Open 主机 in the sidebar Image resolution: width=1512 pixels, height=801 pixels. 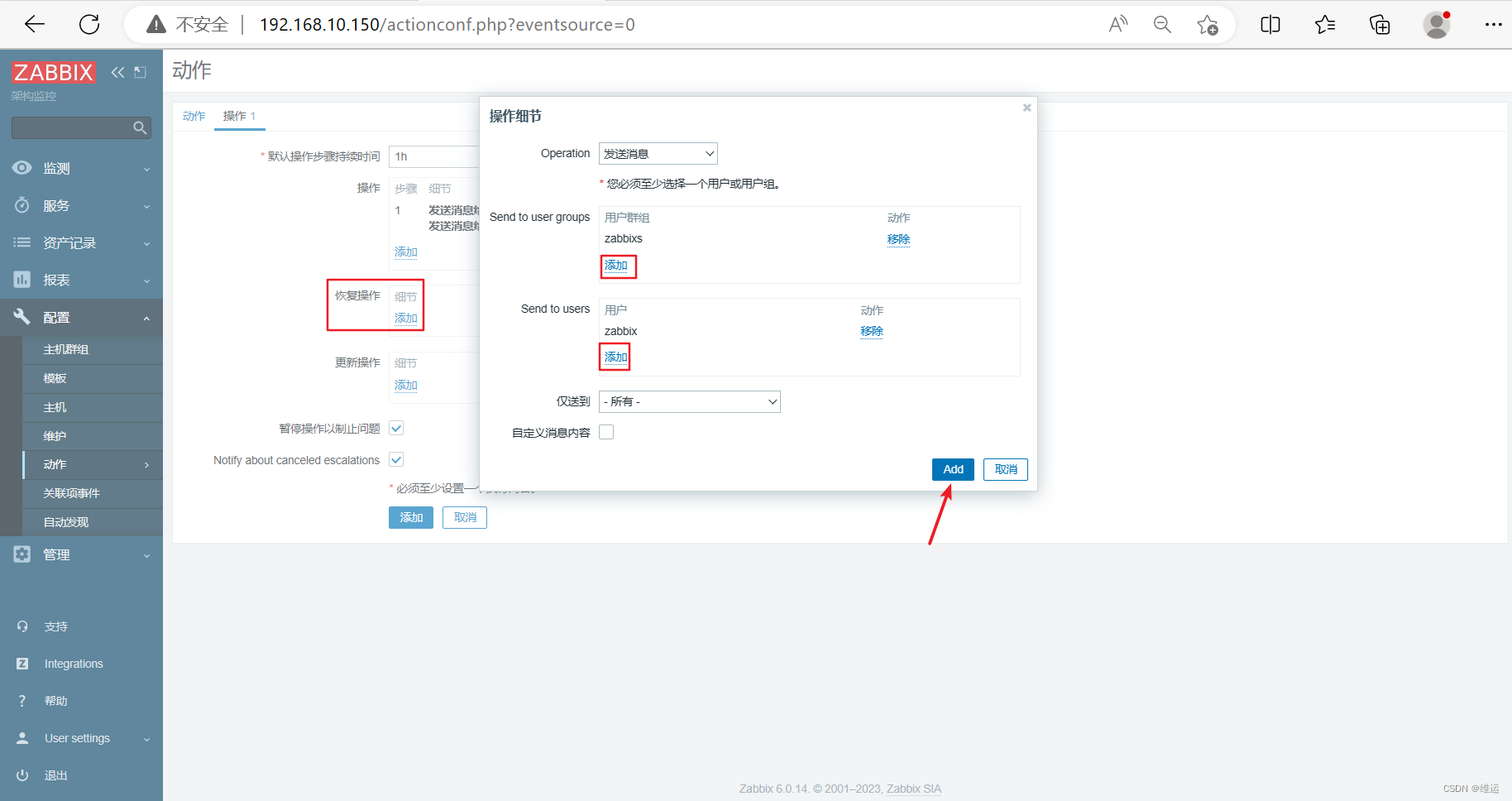55,407
